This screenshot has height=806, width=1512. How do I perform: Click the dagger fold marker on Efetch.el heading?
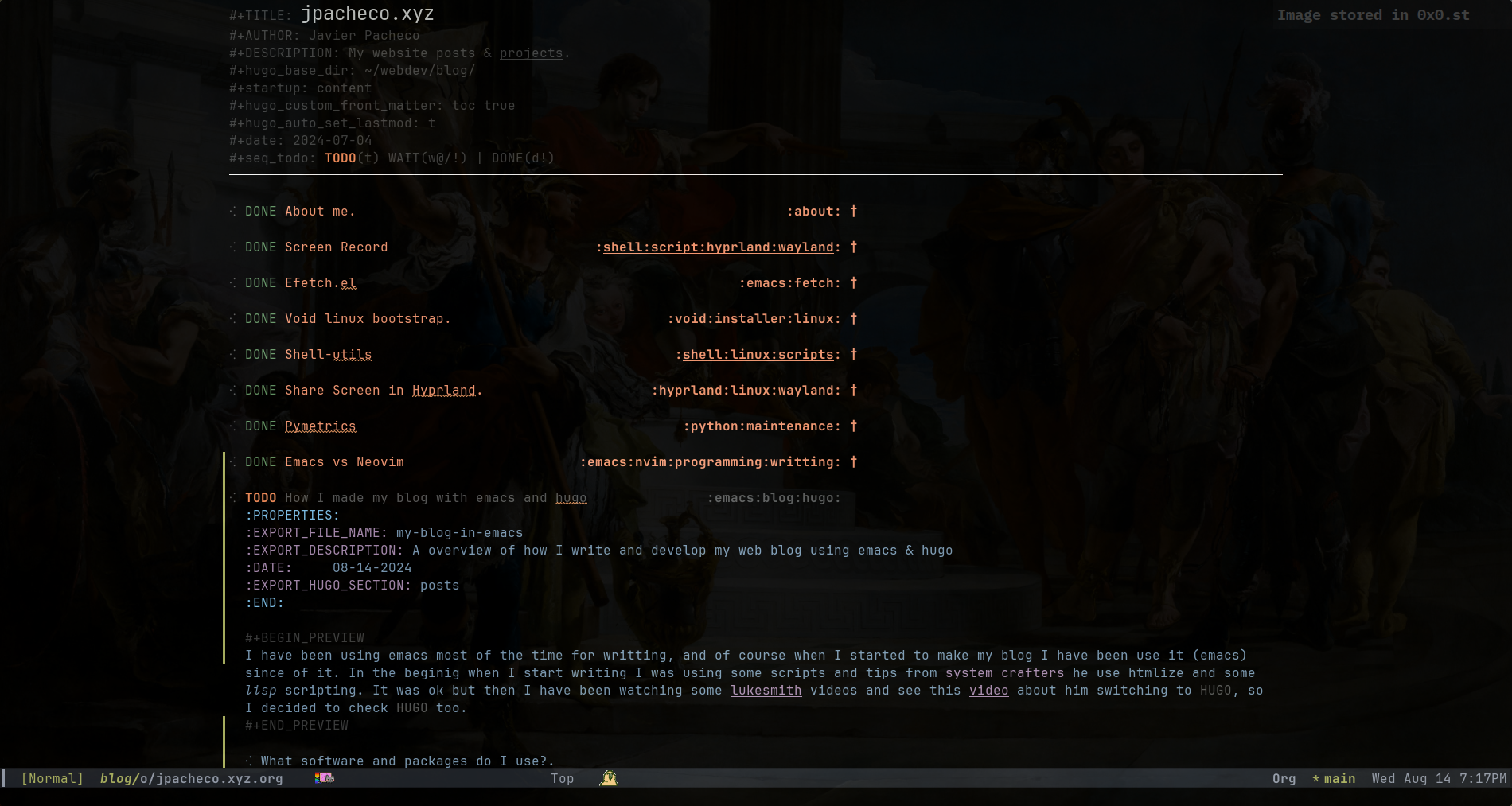pyautogui.click(x=853, y=282)
